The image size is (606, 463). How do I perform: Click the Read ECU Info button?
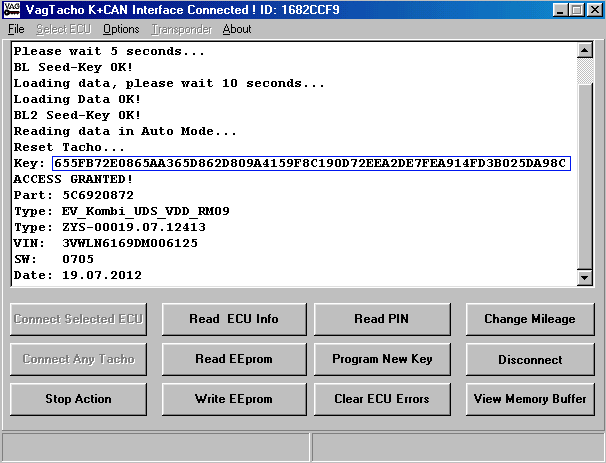point(234,319)
